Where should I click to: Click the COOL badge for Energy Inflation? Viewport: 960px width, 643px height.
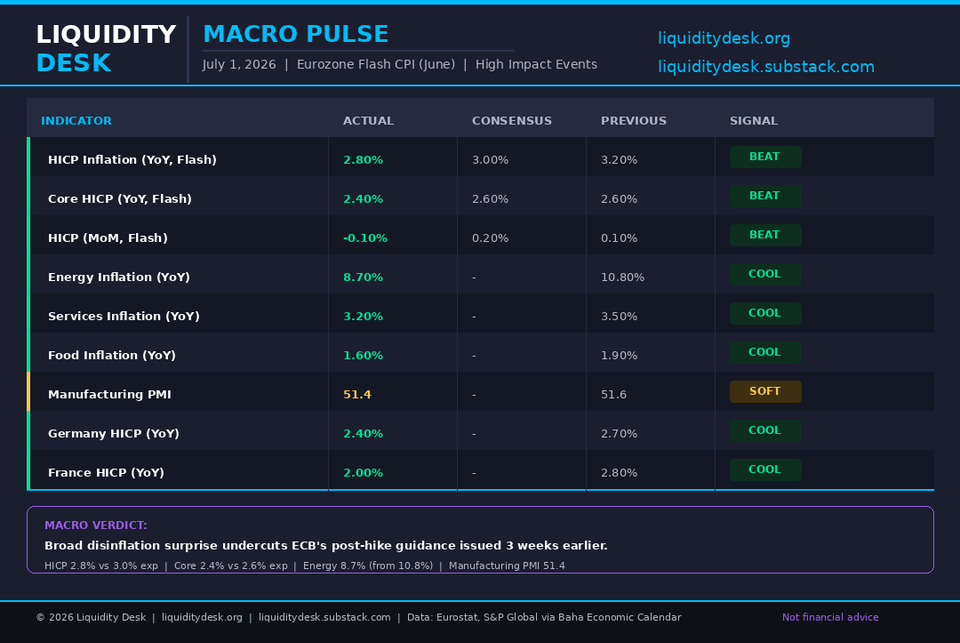pos(765,274)
